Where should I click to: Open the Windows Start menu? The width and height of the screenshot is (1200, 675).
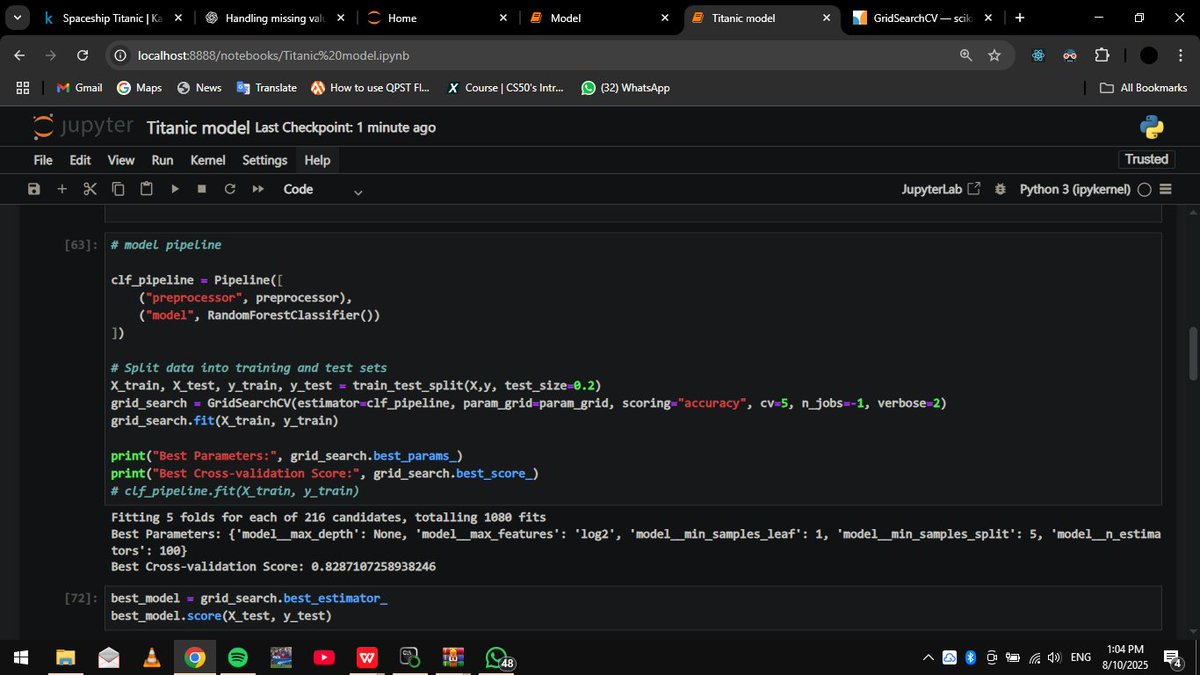coord(21,657)
